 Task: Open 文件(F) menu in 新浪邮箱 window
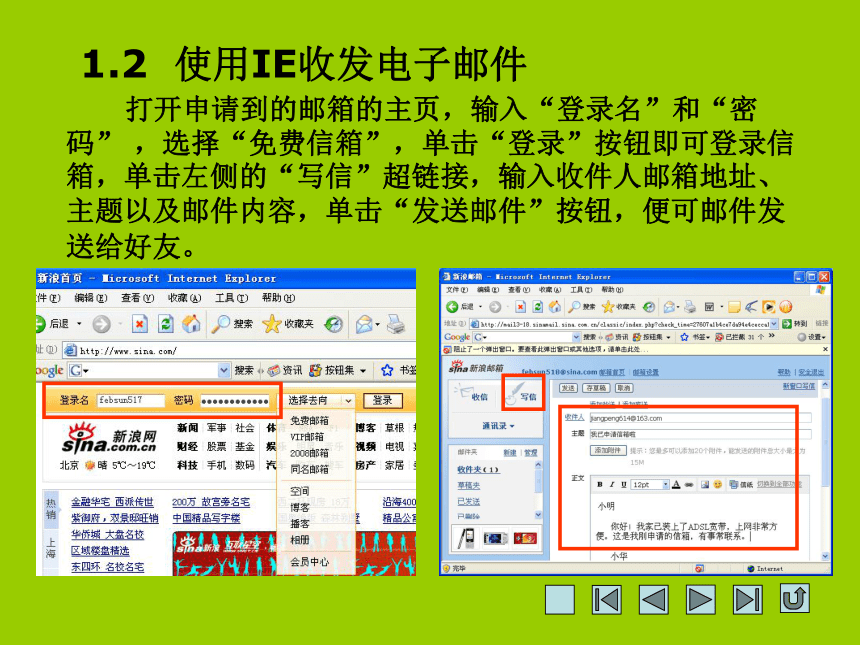(456, 290)
